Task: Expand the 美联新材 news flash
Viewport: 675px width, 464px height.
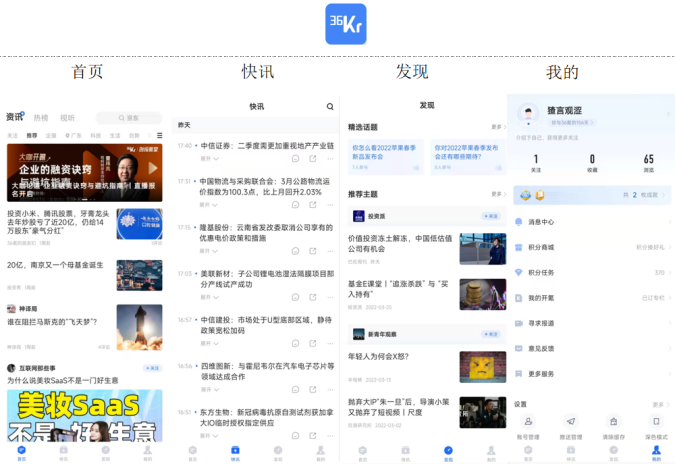Action: pyautogui.click(x=210, y=297)
